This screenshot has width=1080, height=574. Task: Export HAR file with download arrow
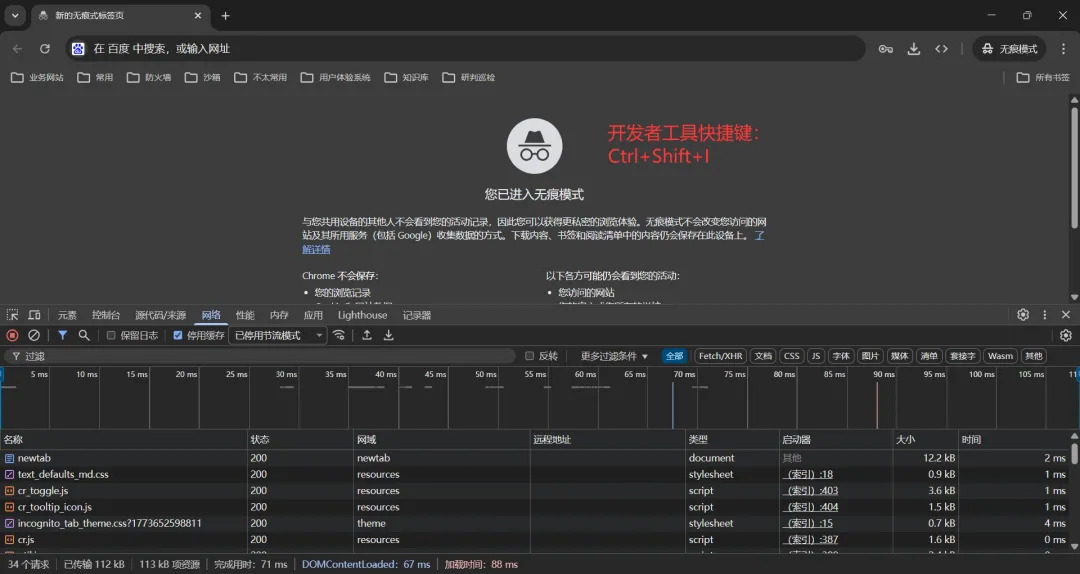point(388,336)
